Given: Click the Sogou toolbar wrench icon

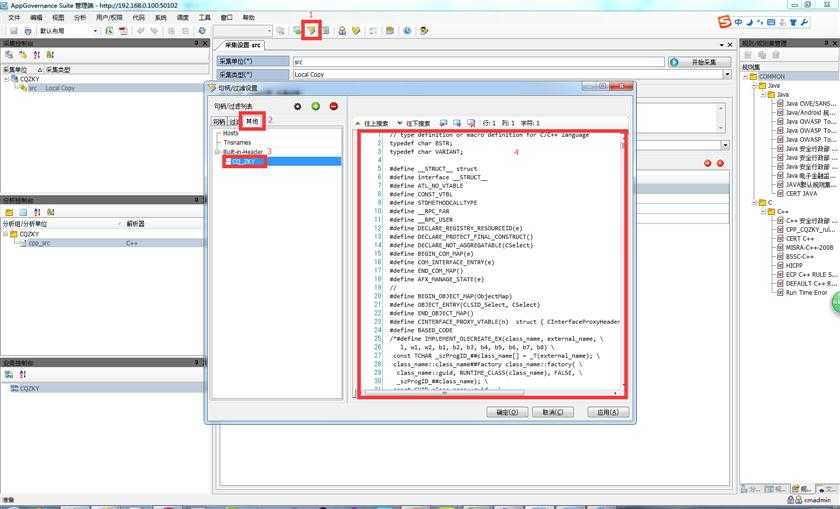Looking at the screenshot, I should pyautogui.click(x=804, y=22).
